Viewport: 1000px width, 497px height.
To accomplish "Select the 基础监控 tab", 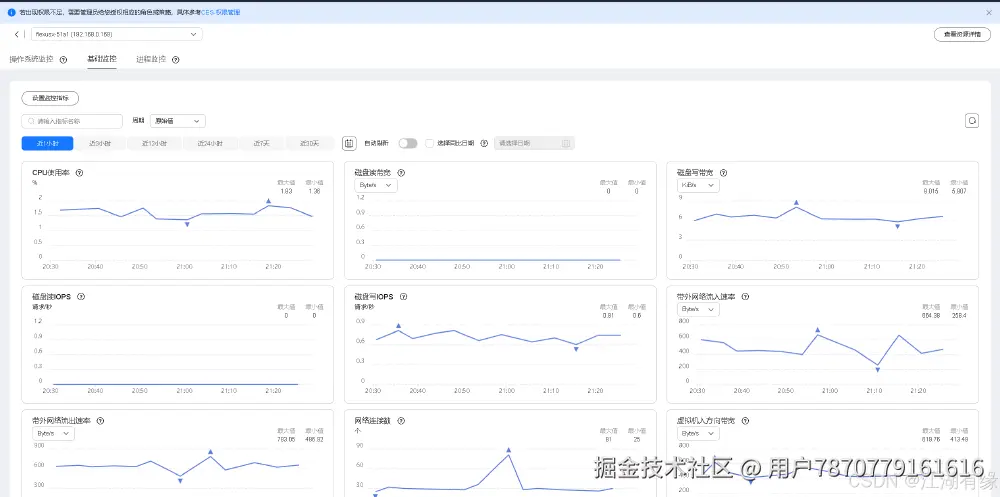I will 102,59.
